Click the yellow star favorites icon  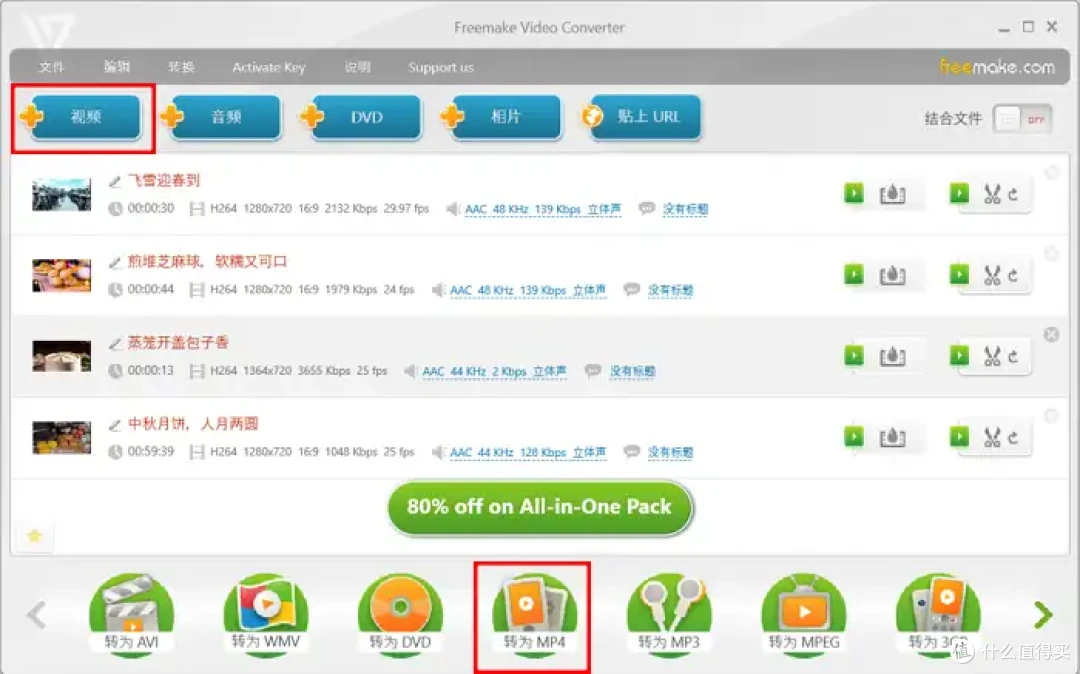click(34, 535)
